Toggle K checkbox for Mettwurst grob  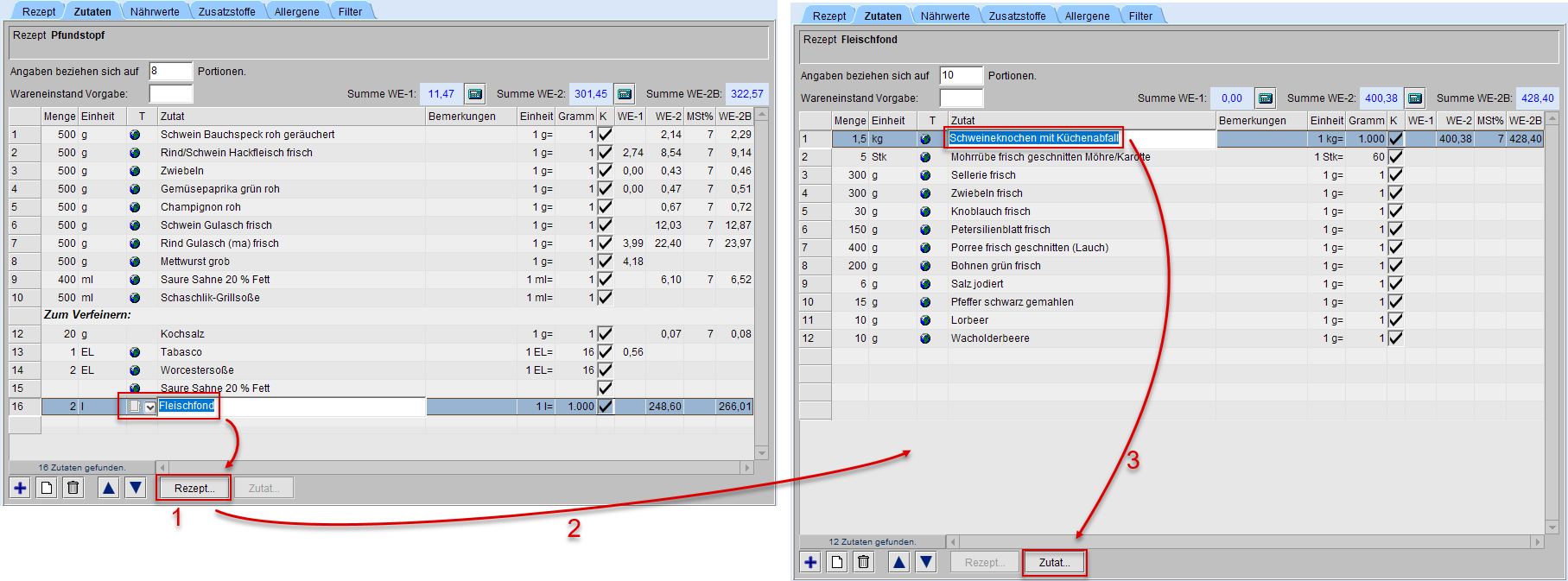605,262
